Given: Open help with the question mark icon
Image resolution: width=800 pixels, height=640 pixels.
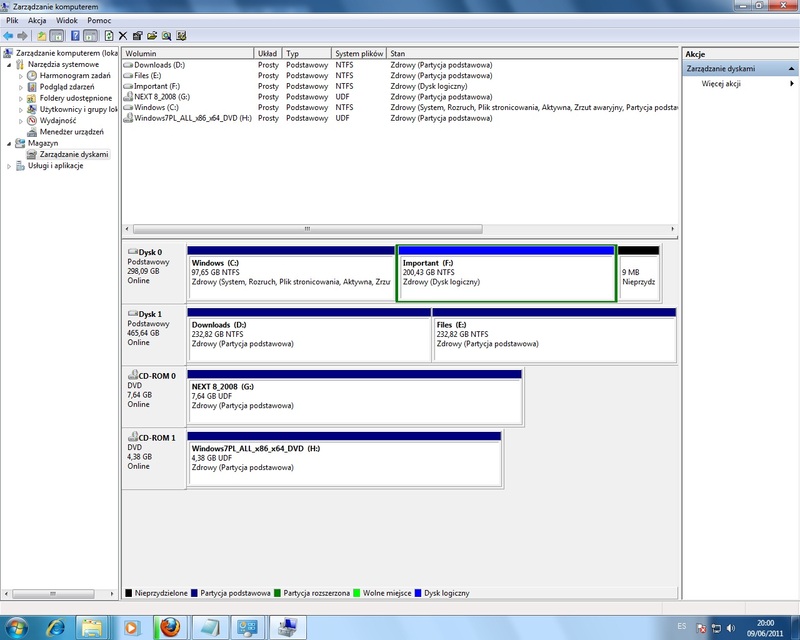Looking at the screenshot, I should (x=75, y=36).
